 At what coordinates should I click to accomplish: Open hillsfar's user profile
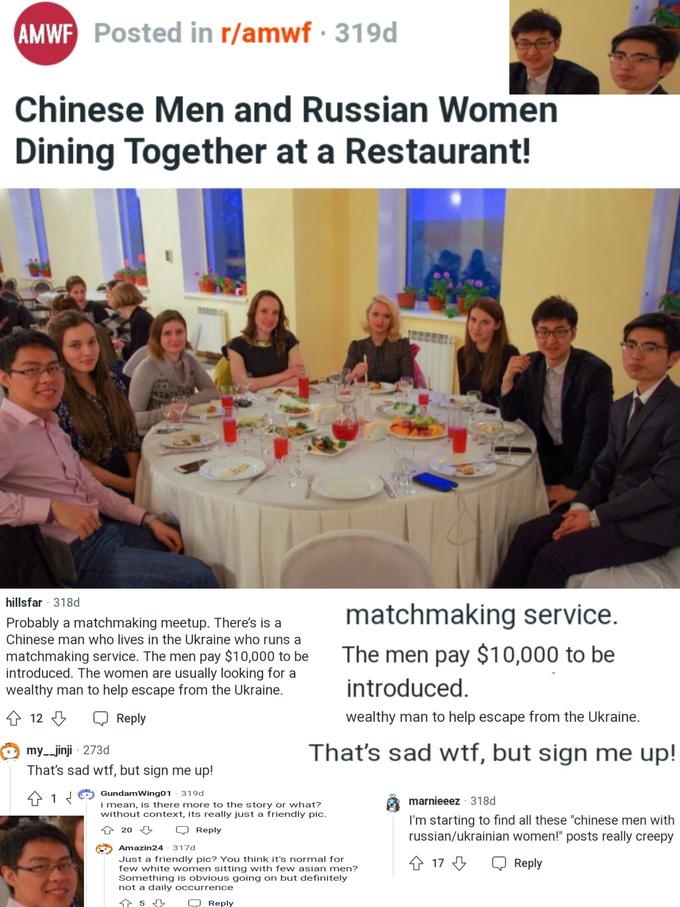[x=24, y=602]
